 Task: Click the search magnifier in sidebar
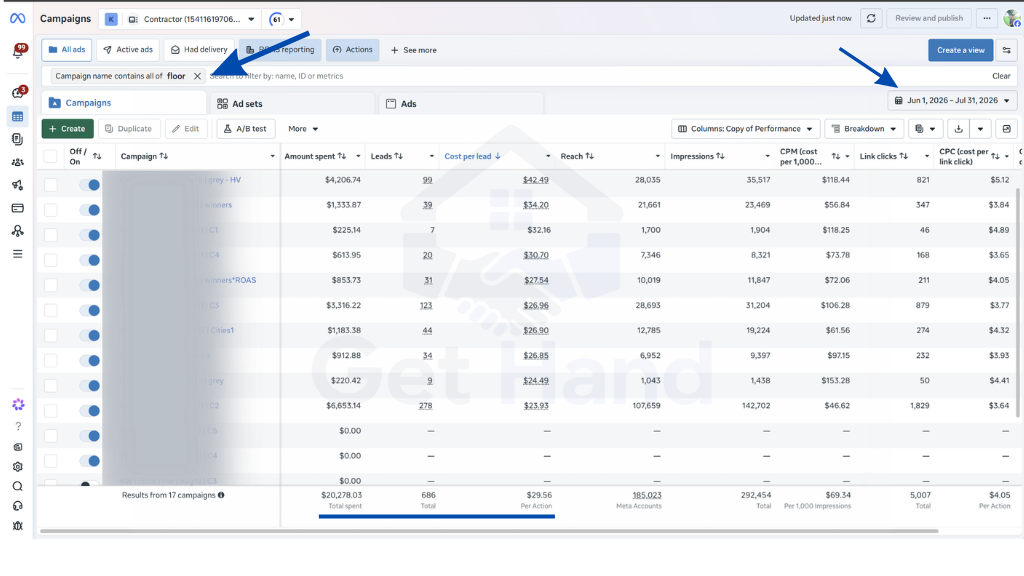point(18,487)
